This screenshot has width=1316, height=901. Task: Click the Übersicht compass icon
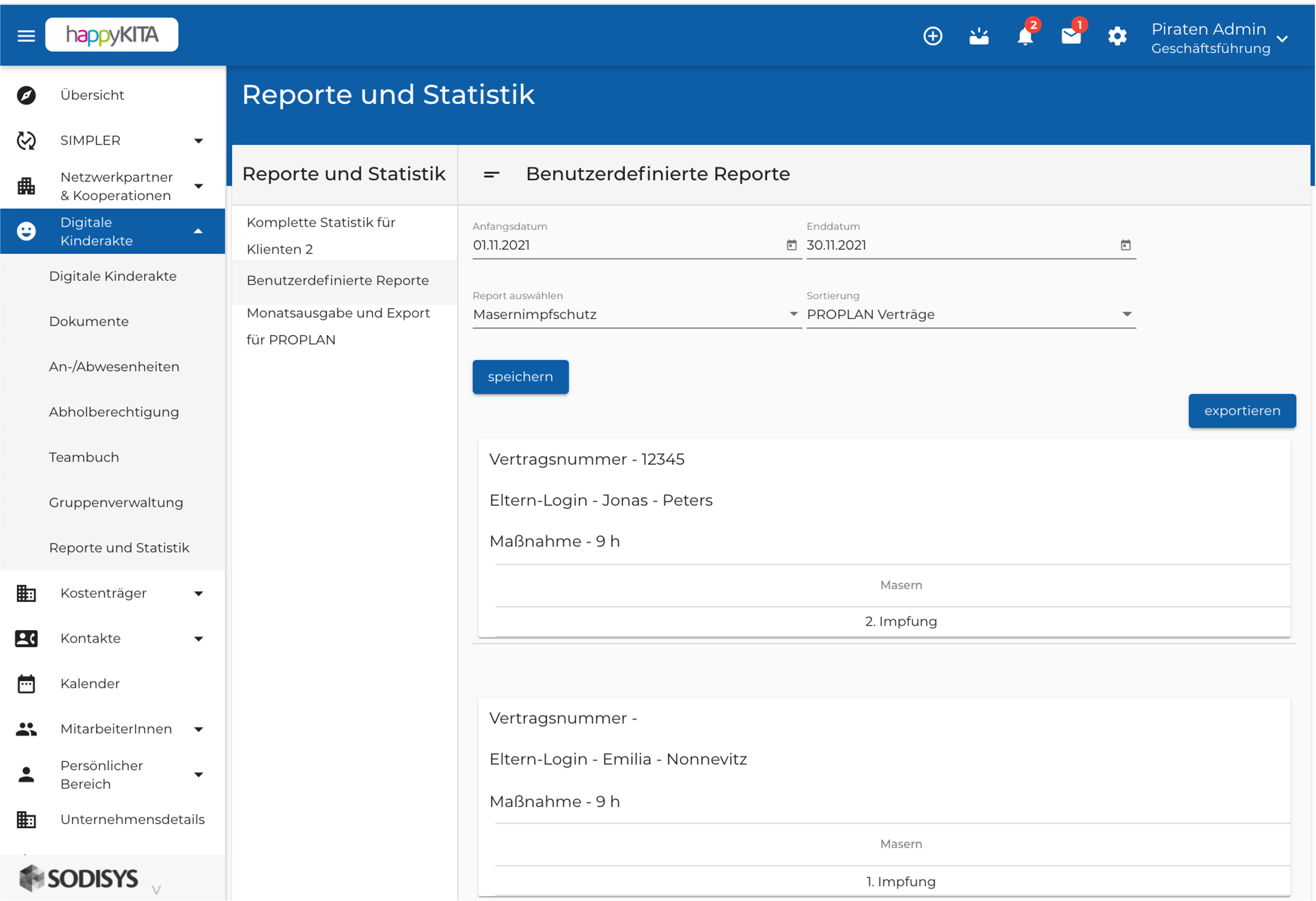(x=26, y=95)
